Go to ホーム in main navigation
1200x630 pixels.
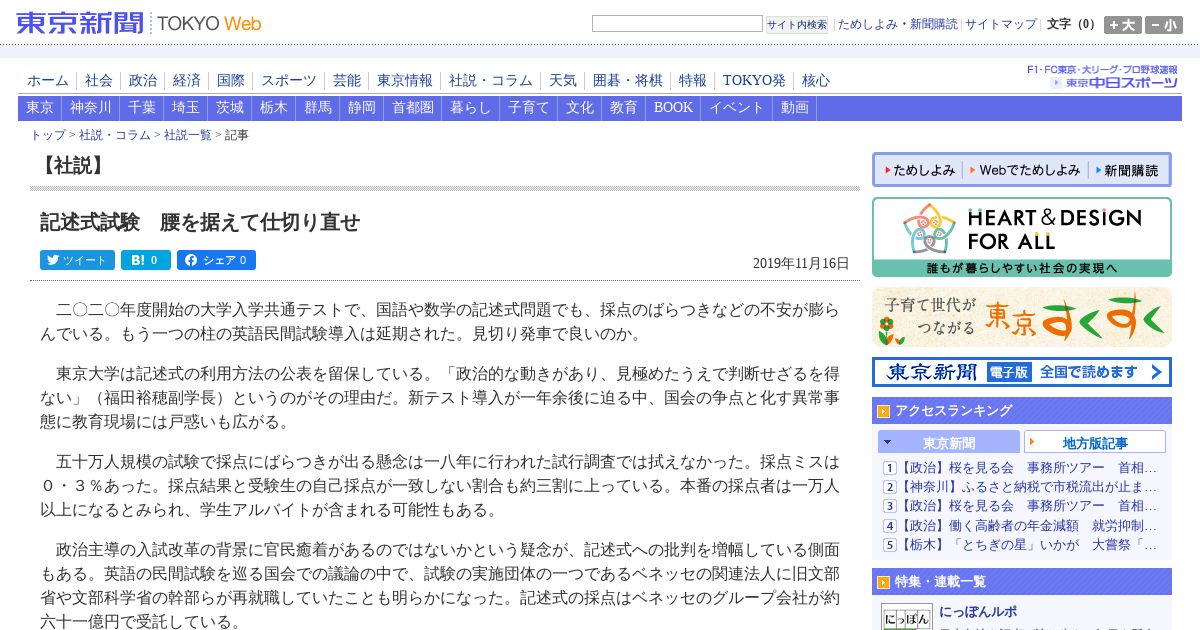coord(48,81)
